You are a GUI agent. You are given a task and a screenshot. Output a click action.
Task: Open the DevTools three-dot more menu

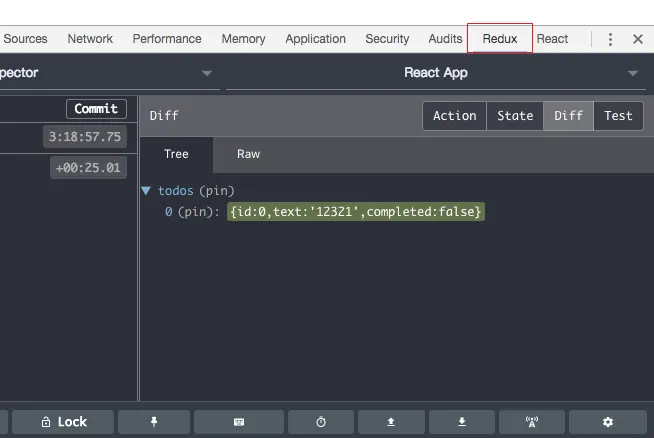610,39
